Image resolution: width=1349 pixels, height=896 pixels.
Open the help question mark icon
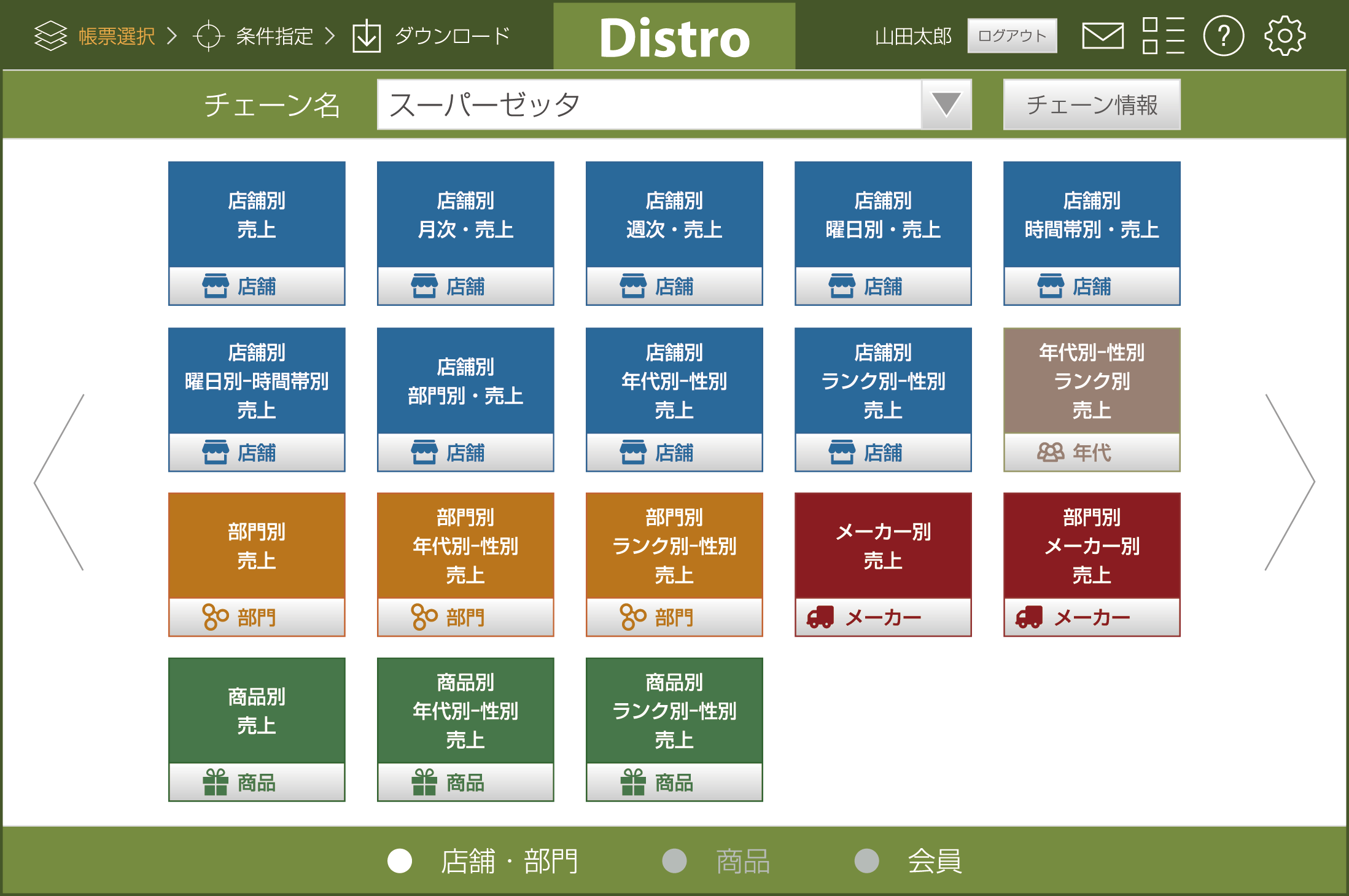[1223, 36]
